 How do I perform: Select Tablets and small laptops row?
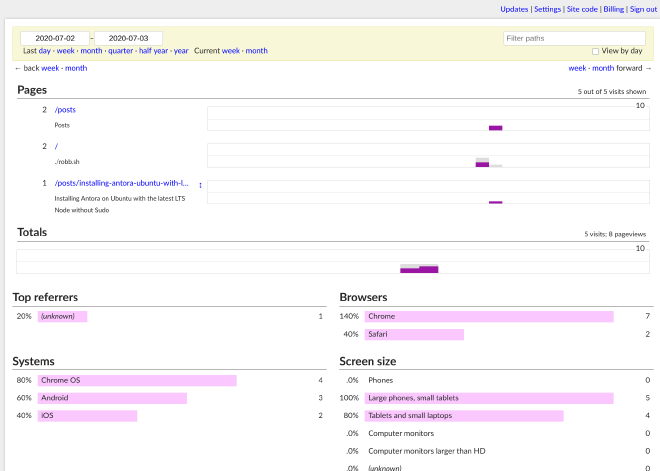pyautogui.click(x=496, y=416)
